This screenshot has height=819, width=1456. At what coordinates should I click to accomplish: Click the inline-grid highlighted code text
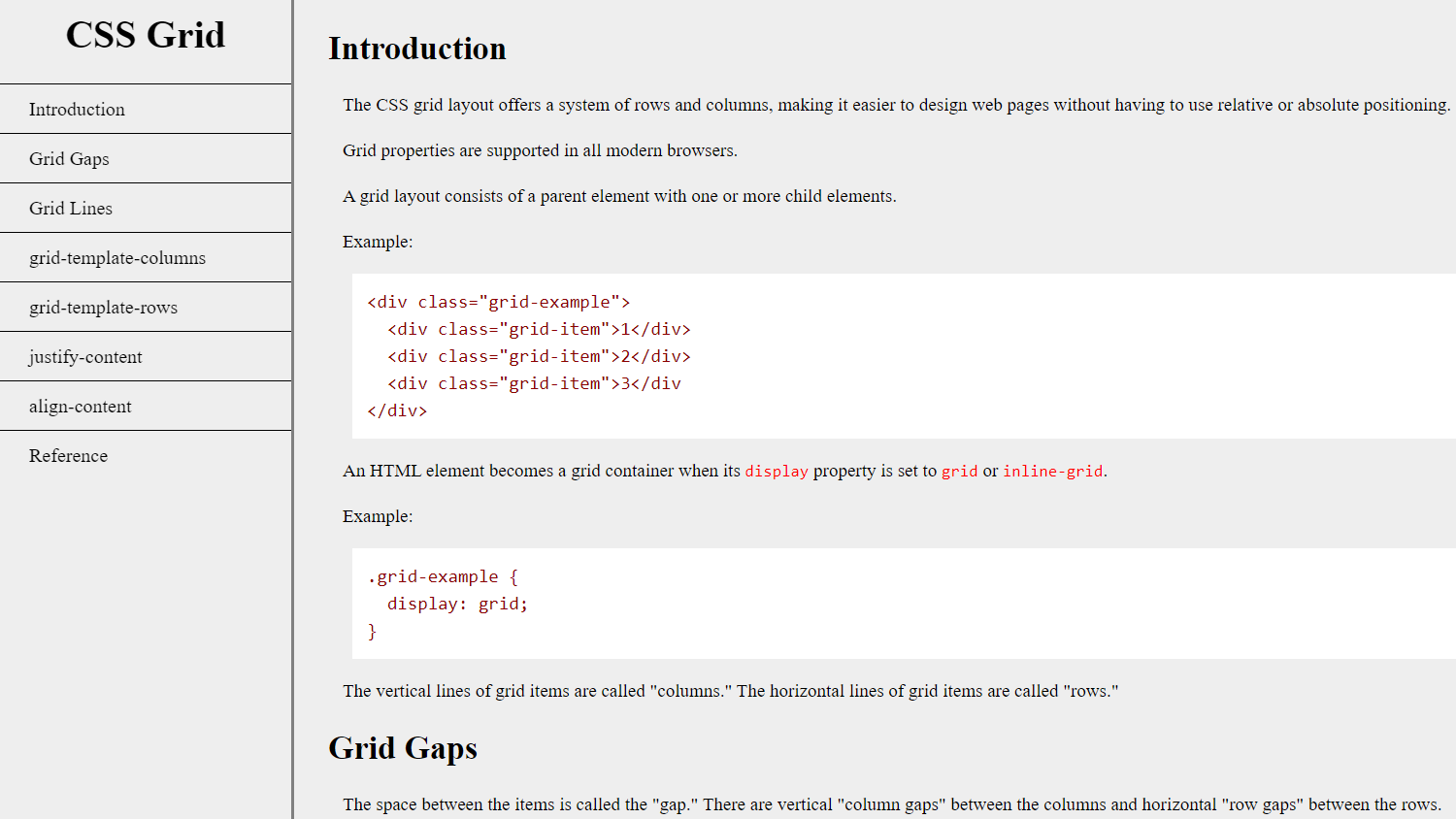pyautogui.click(x=1052, y=471)
